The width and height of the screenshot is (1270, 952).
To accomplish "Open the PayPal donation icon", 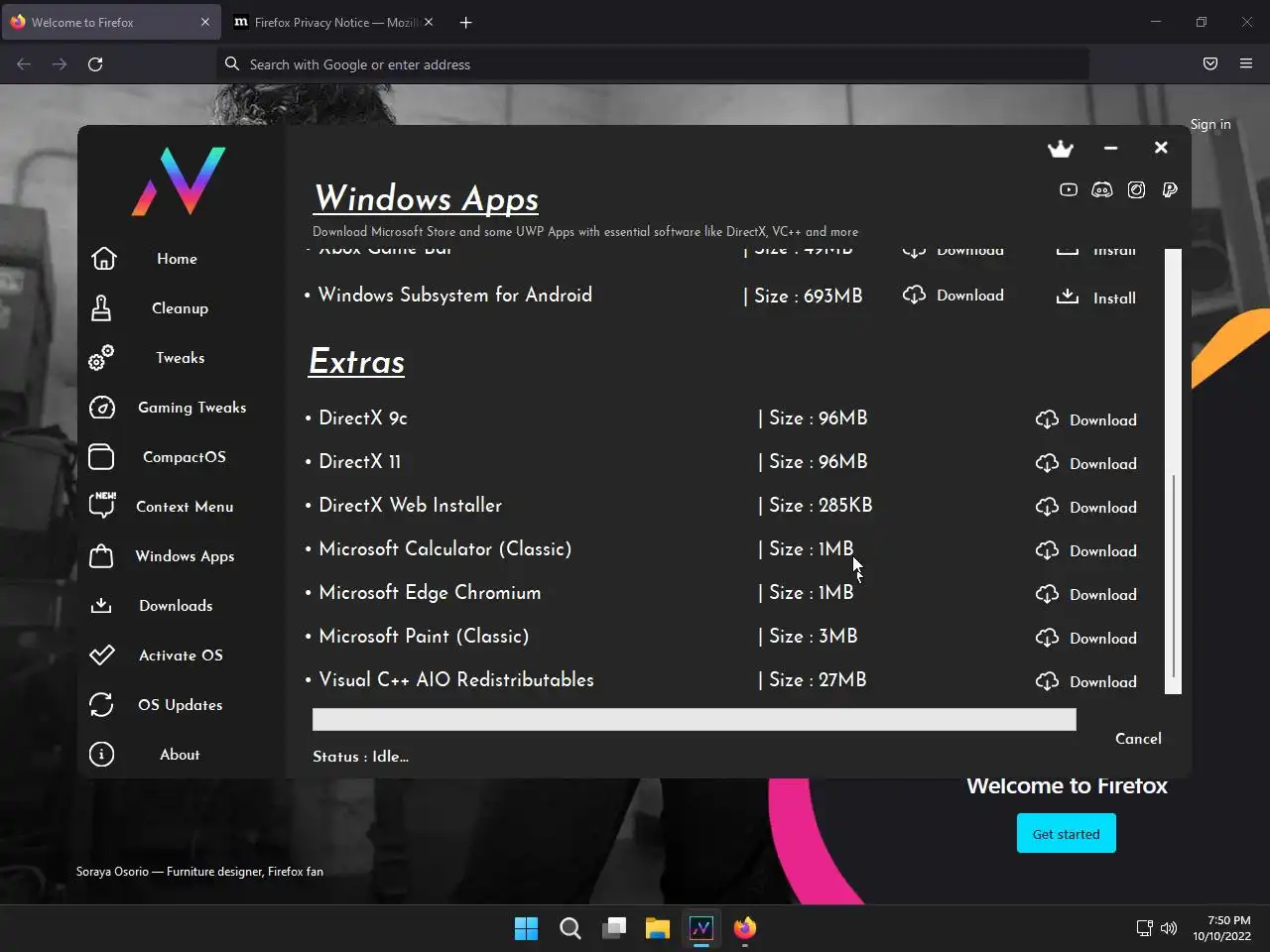I will [x=1170, y=189].
